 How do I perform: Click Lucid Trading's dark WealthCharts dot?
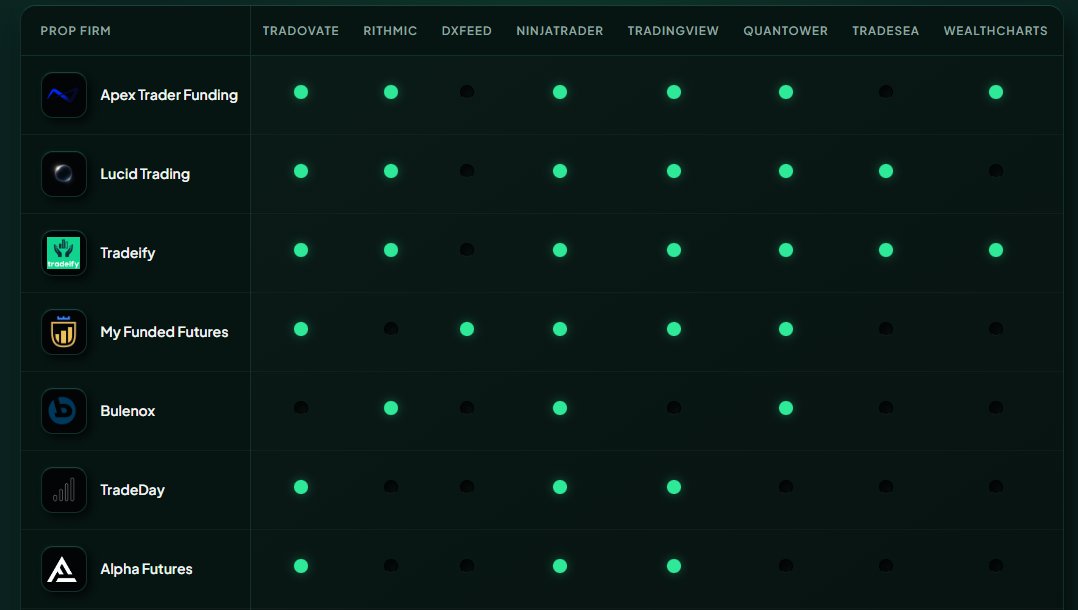pyautogui.click(x=996, y=171)
